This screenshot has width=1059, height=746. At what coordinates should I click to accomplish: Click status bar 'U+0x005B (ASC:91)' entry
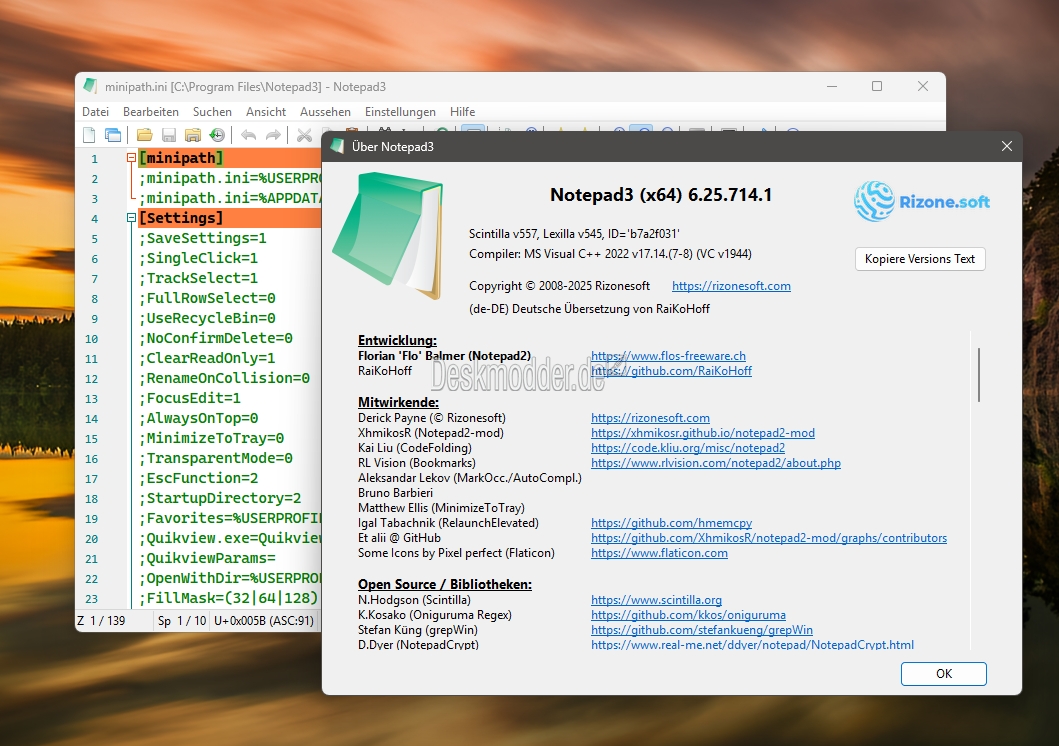[x=264, y=620]
